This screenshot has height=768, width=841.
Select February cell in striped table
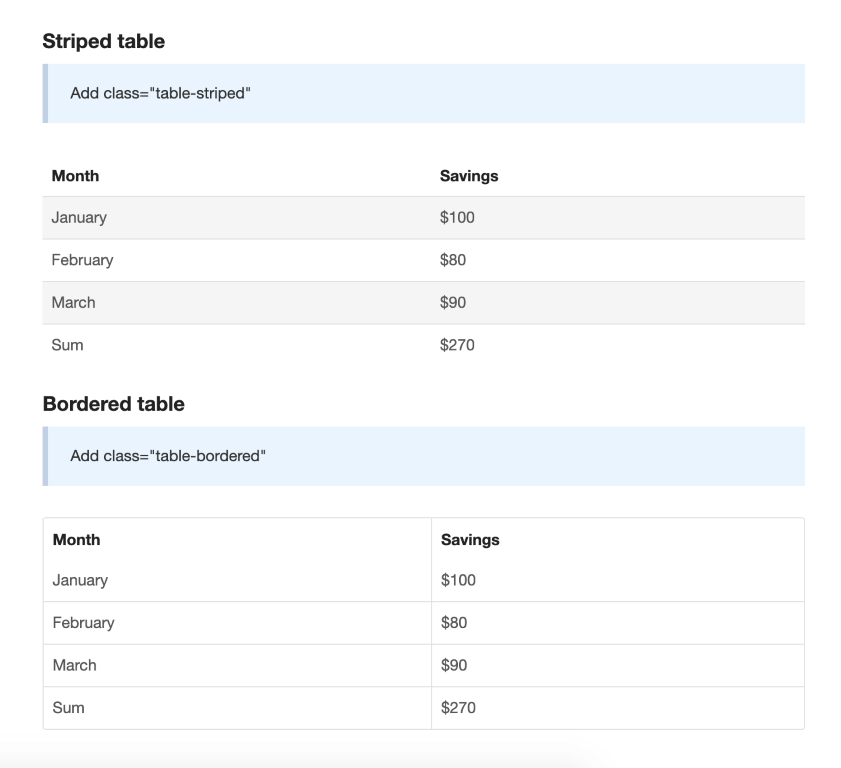click(x=82, y=260)
